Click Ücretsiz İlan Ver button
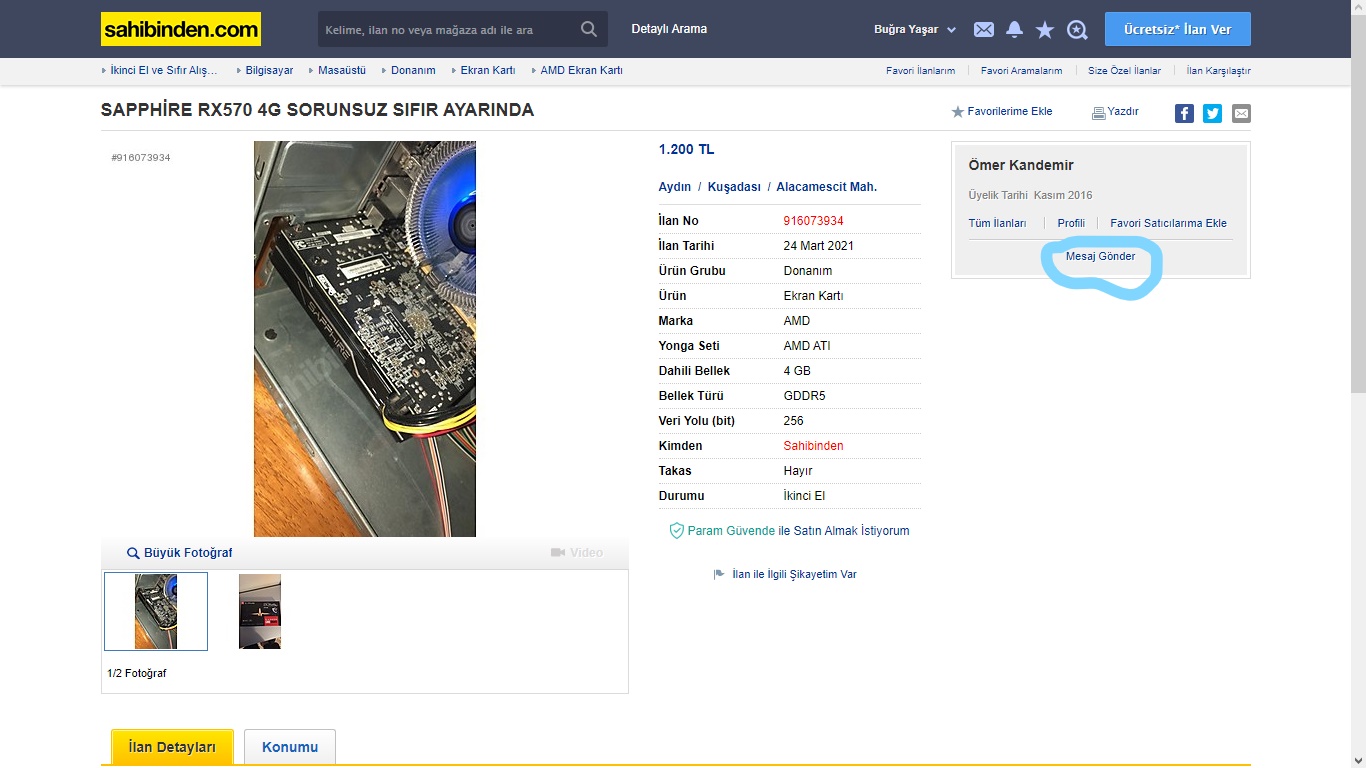 (x=1177, y=29)
